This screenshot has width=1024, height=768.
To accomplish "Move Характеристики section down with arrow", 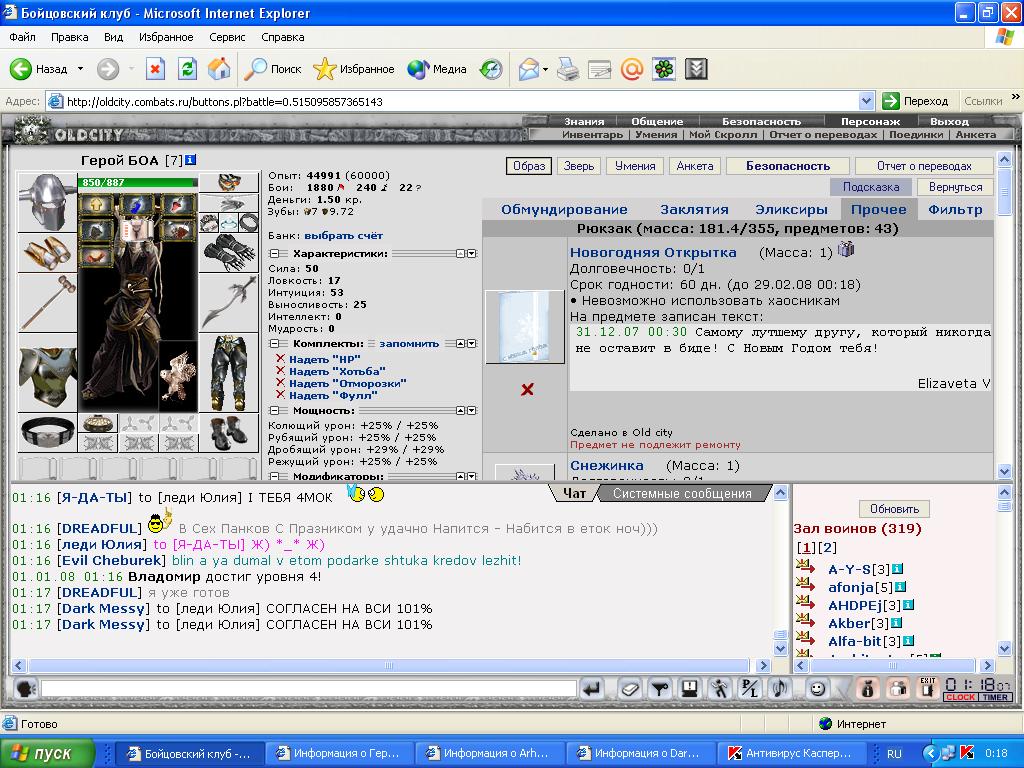I will 472,253.
